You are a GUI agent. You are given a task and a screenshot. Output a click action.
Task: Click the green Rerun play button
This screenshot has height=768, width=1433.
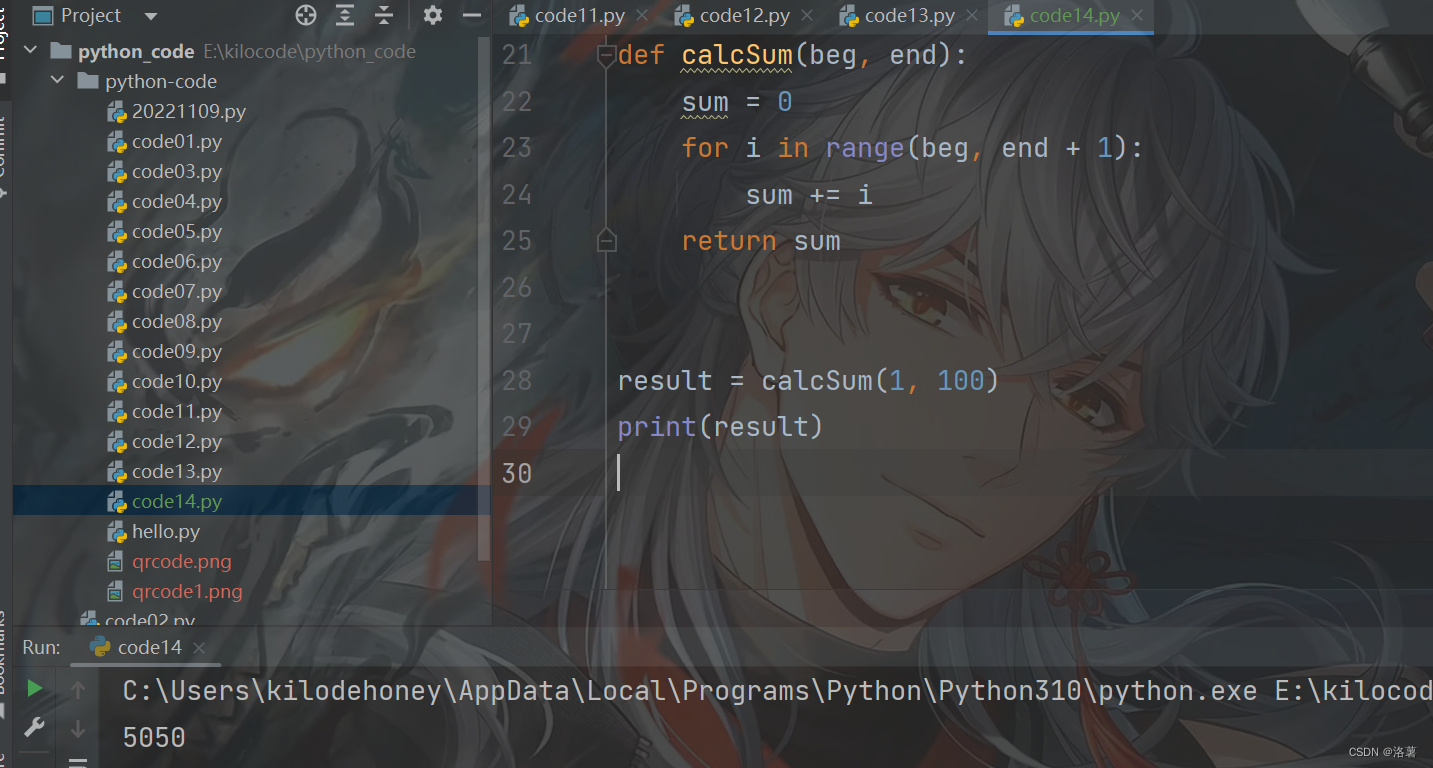pyautogui.click(x=35, y=688)
